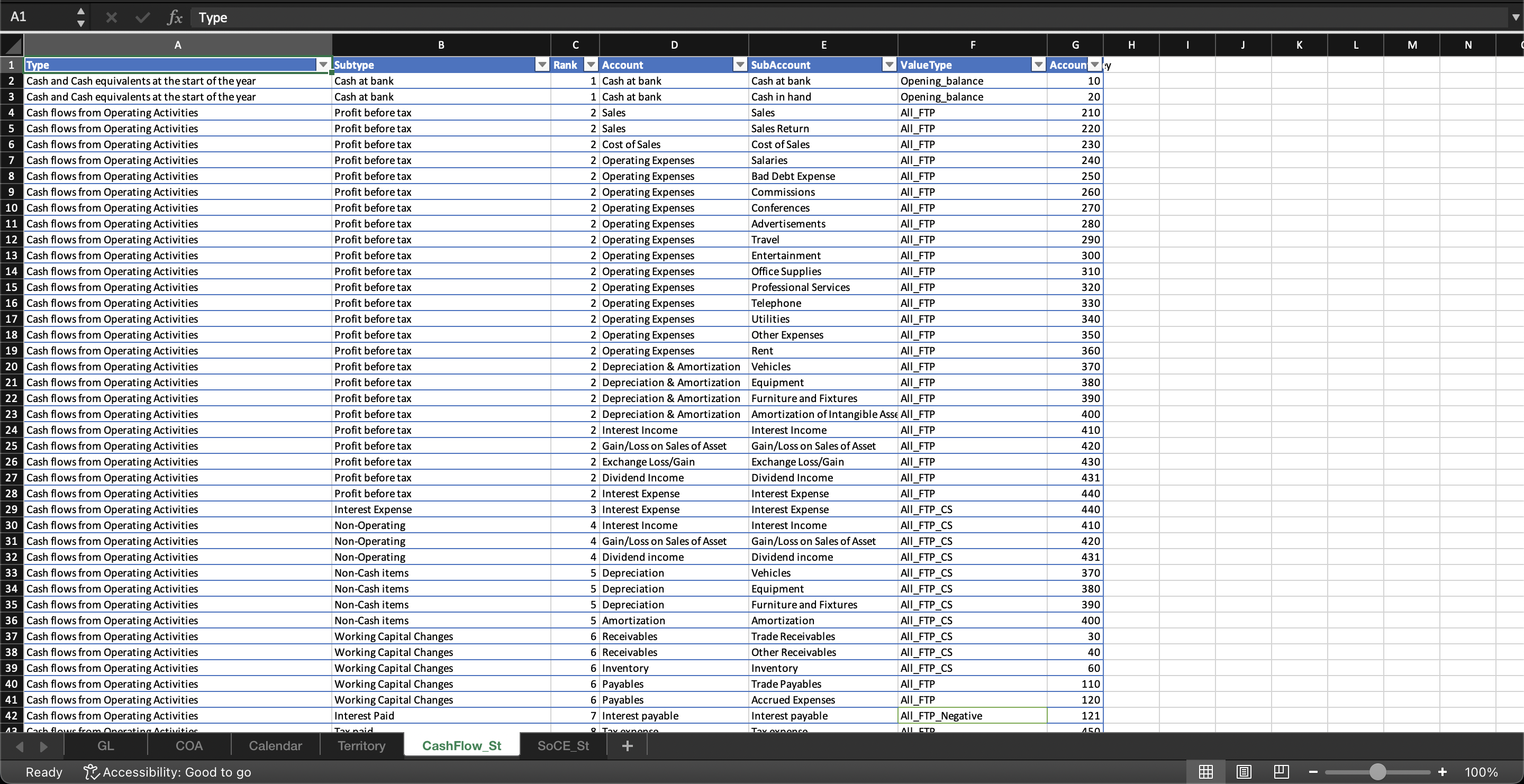Switch to the Territory sheet tab

pos(361,745)
